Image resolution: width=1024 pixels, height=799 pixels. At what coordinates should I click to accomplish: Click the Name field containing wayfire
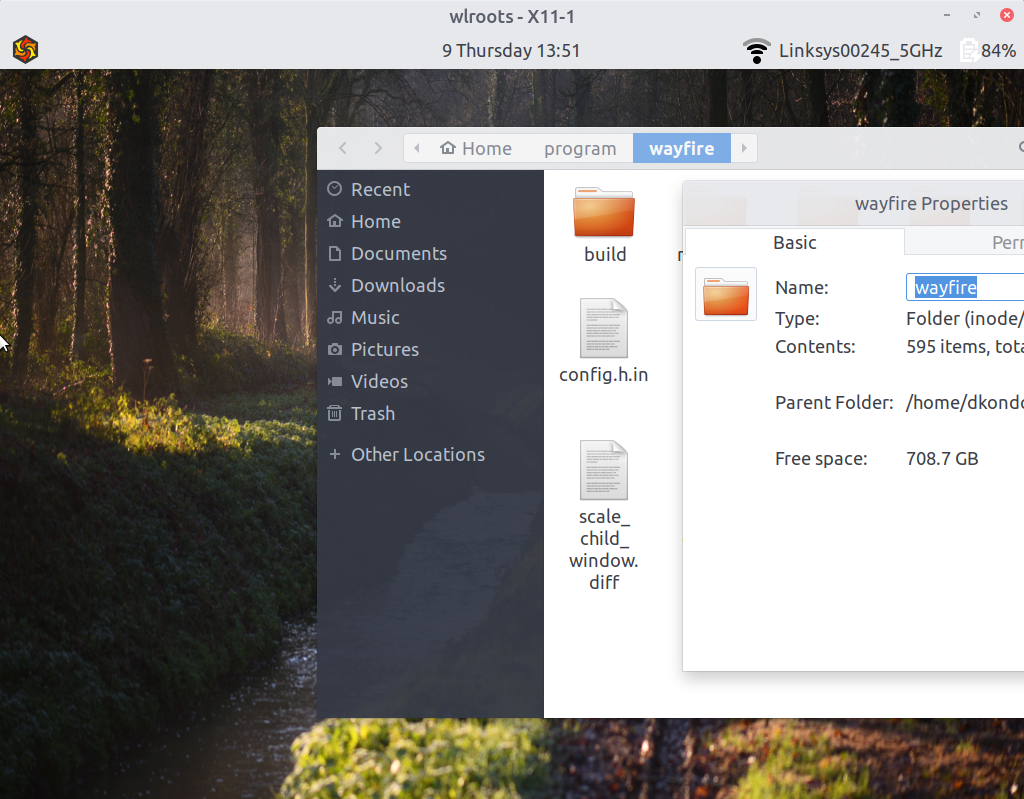[x=963, y=287]
